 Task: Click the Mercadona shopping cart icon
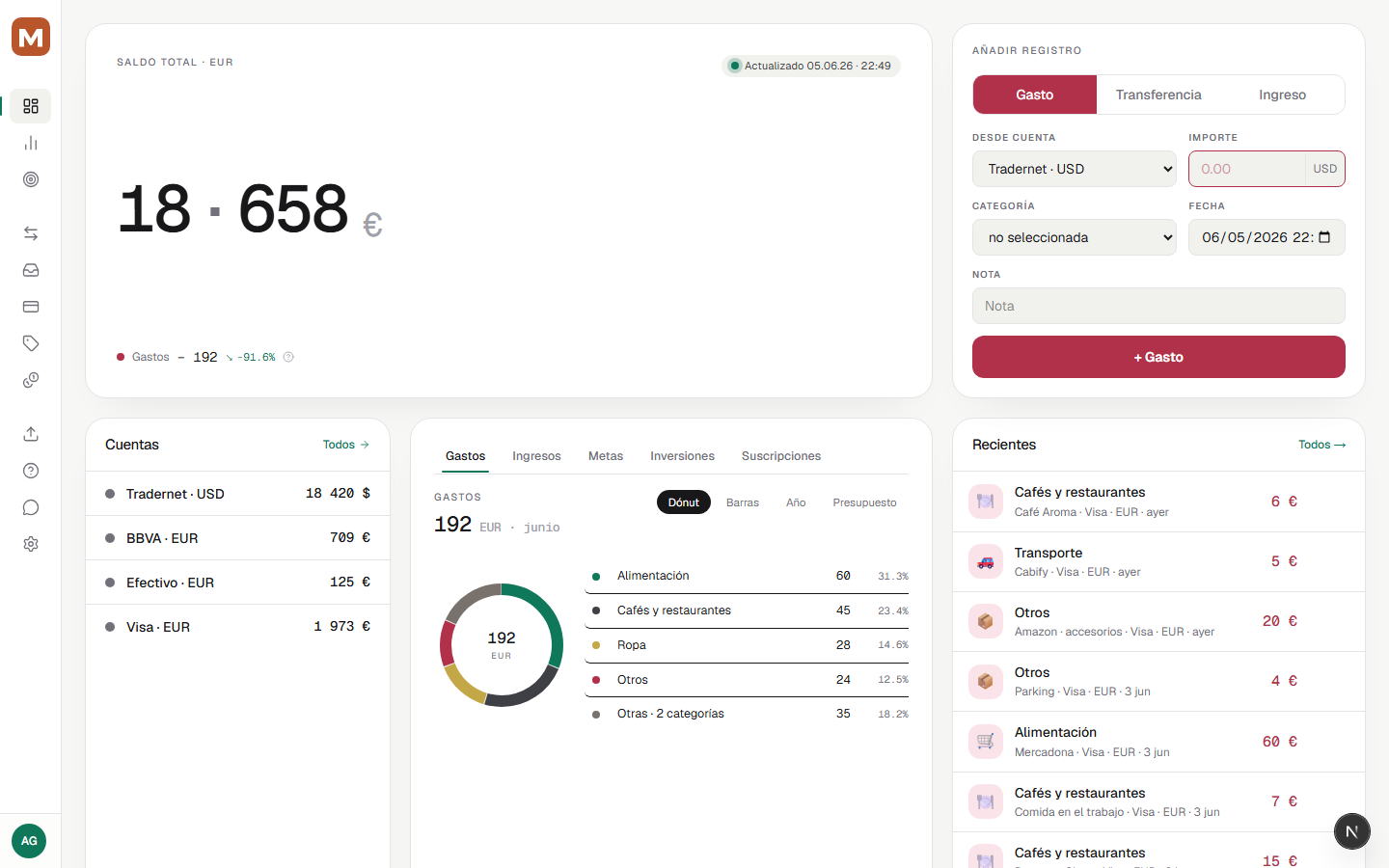tap(986, 742)
